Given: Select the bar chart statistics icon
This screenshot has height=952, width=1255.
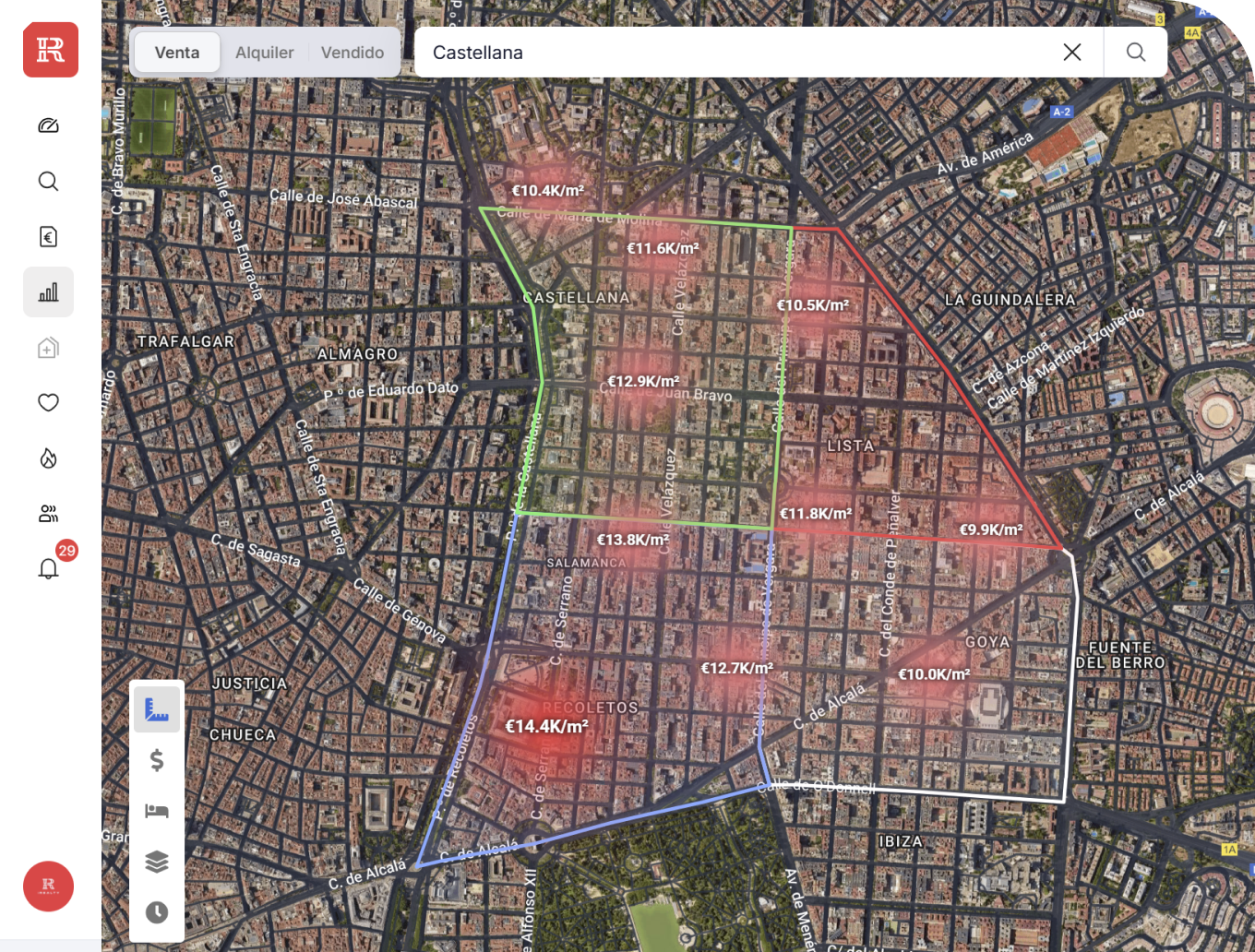Looking at the screenshot, I should tap(49, 292).
